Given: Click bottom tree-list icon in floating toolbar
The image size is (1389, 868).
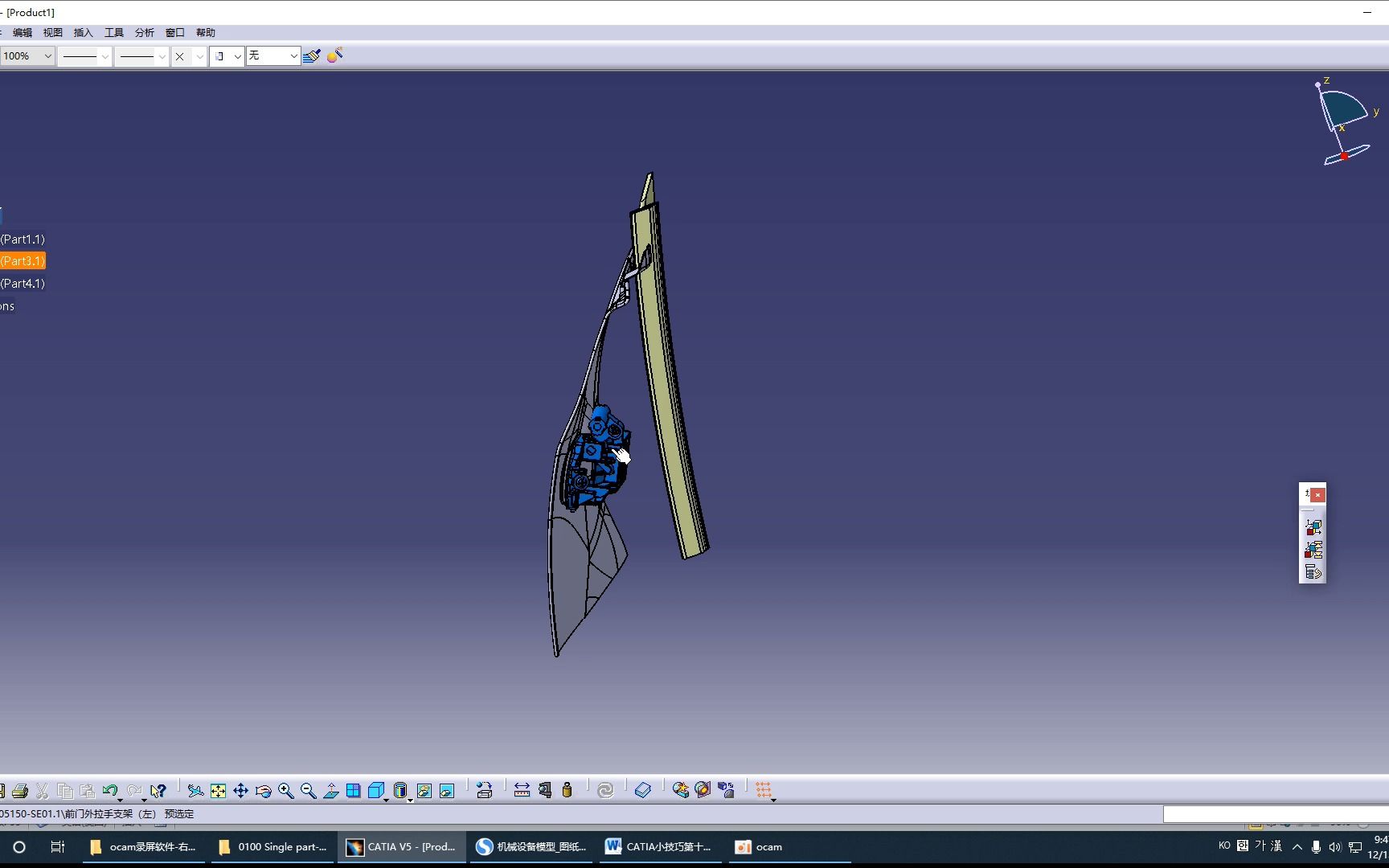Looking at the screenshot, I should click(1313, 572).
